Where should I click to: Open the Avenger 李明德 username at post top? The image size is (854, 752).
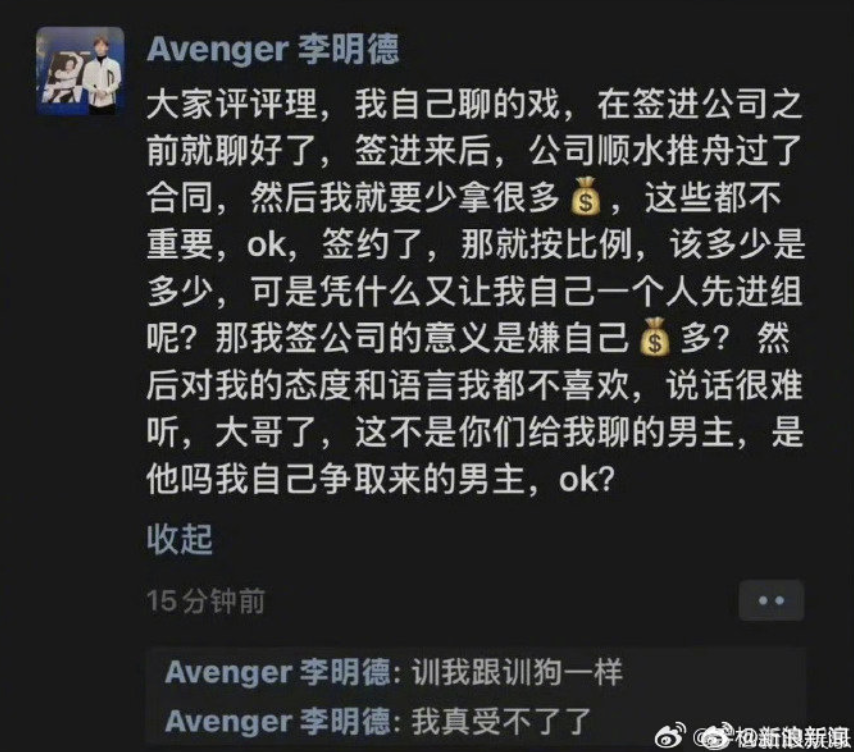(273, 49)
